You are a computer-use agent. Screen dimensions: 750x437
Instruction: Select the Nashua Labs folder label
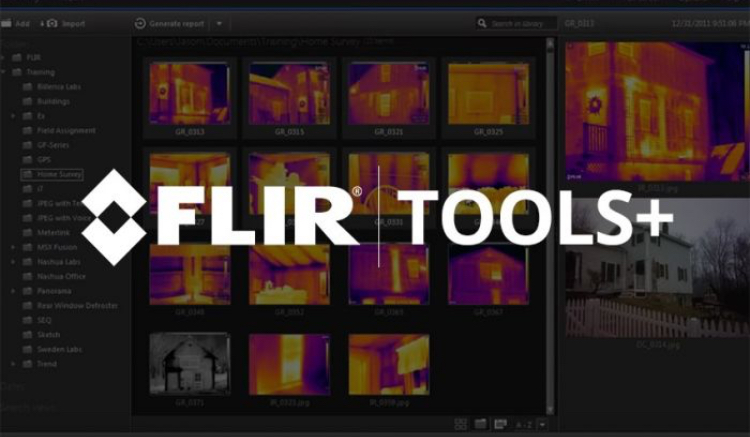click(58, 262)
